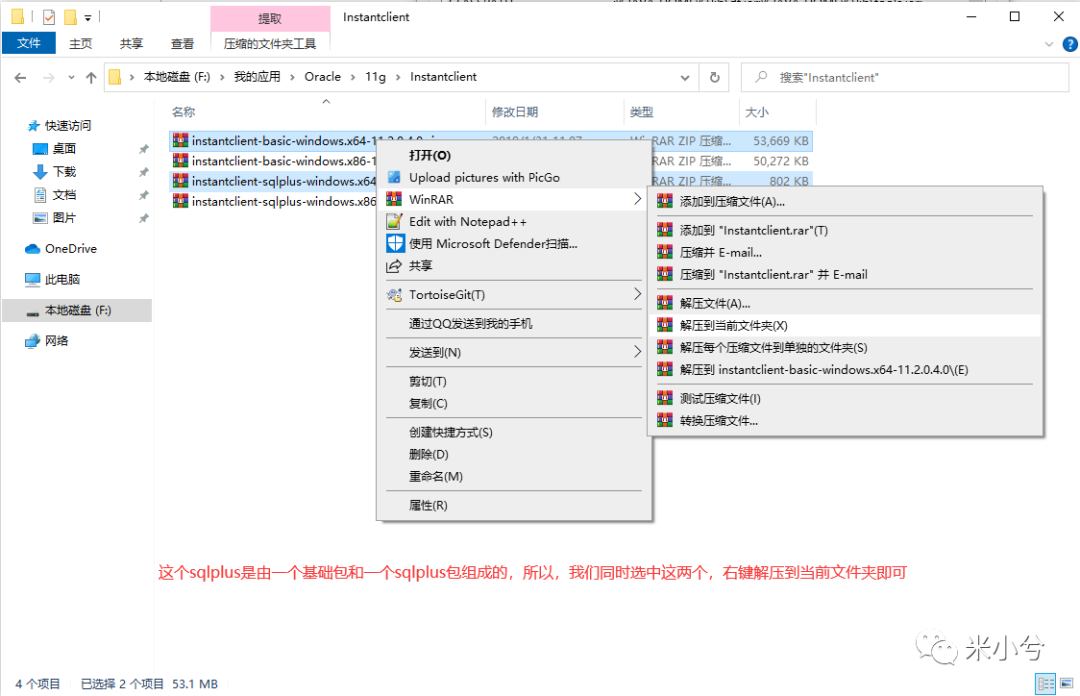Click the back navigation arrow
The width and height of the screenshot is (1080, 696).
tap(20, 78)
